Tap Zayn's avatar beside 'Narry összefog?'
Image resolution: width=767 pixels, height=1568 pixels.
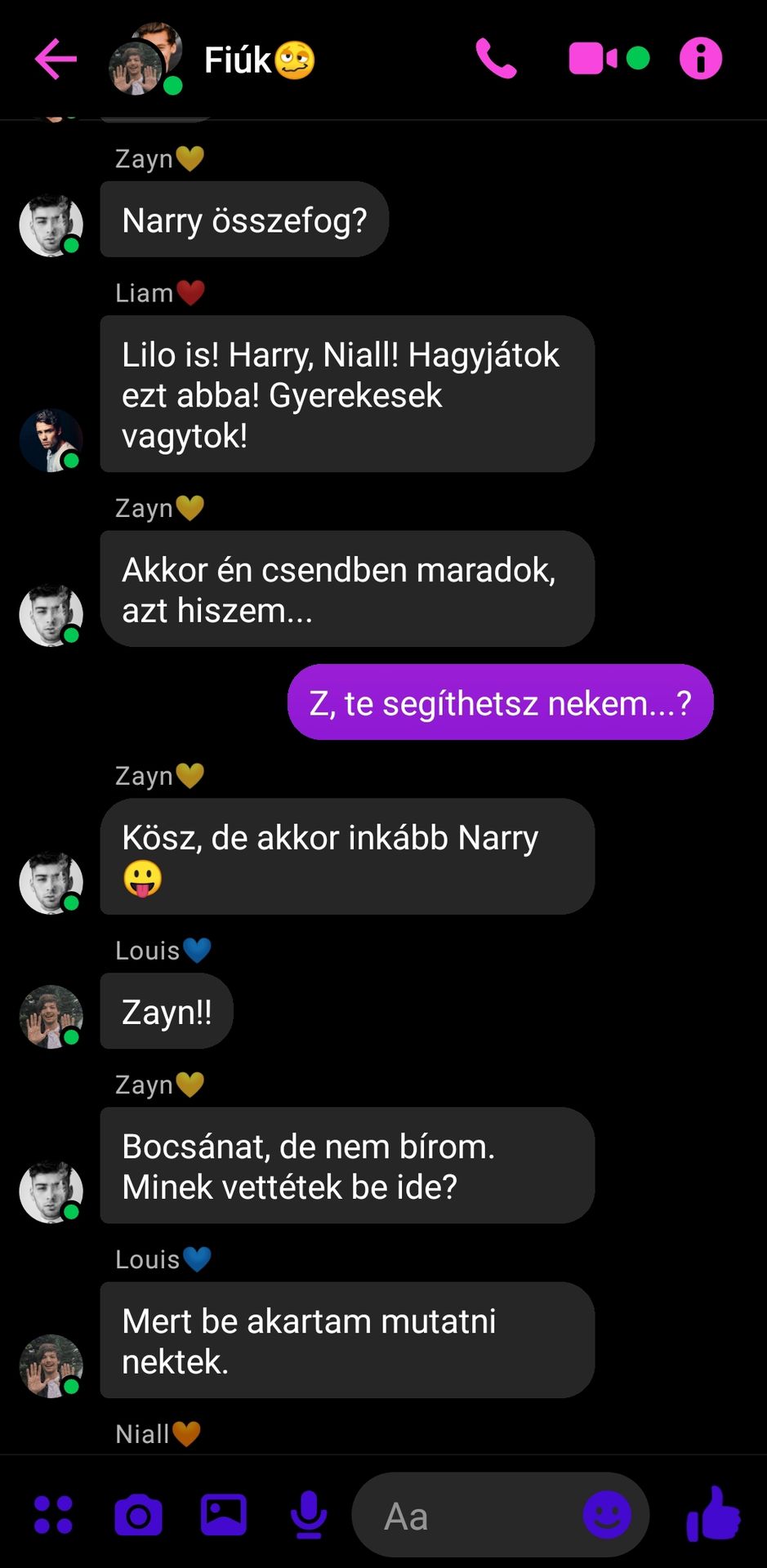pyautogui.click(x=51, y=225)
